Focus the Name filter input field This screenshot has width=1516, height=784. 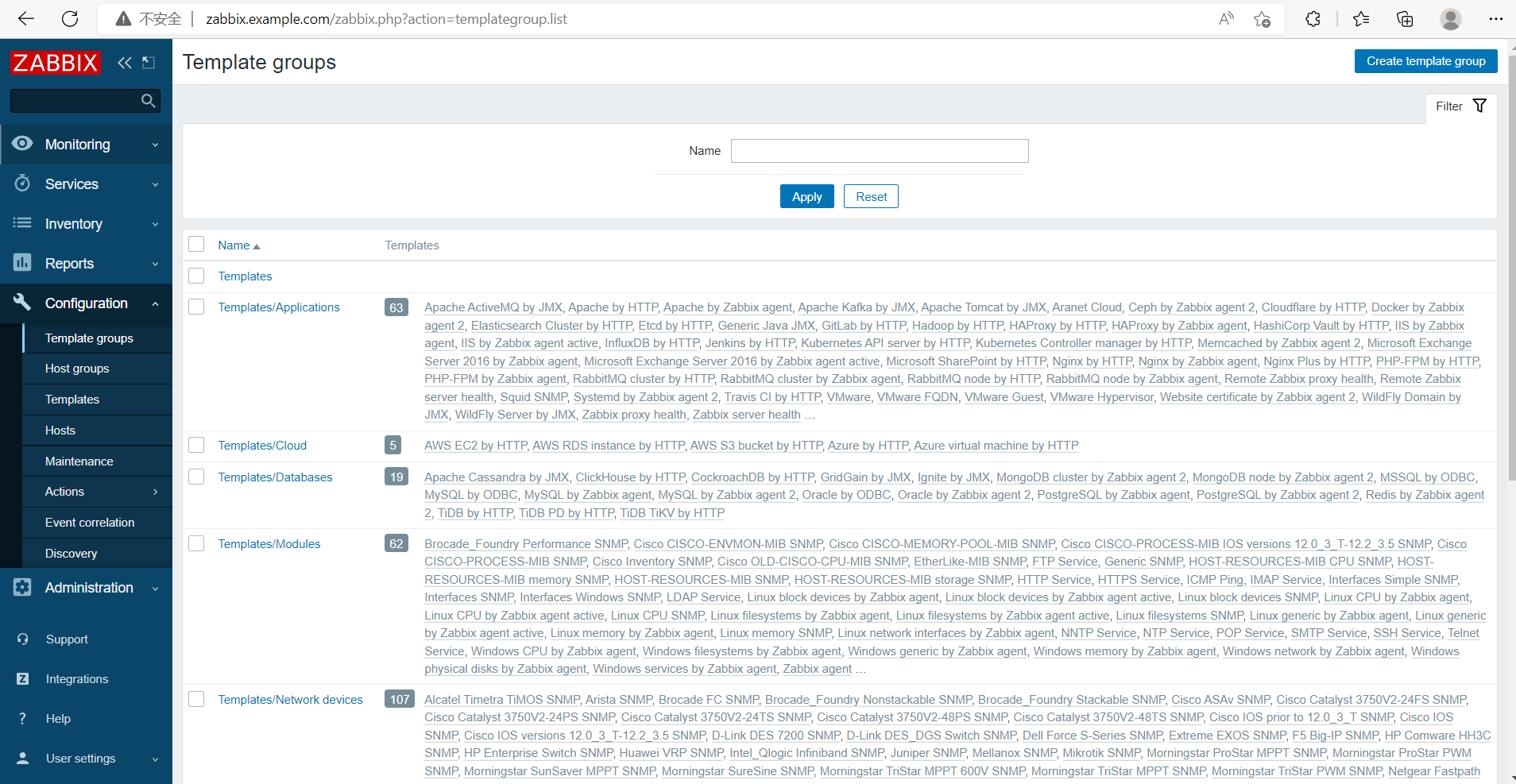(880, 151)
